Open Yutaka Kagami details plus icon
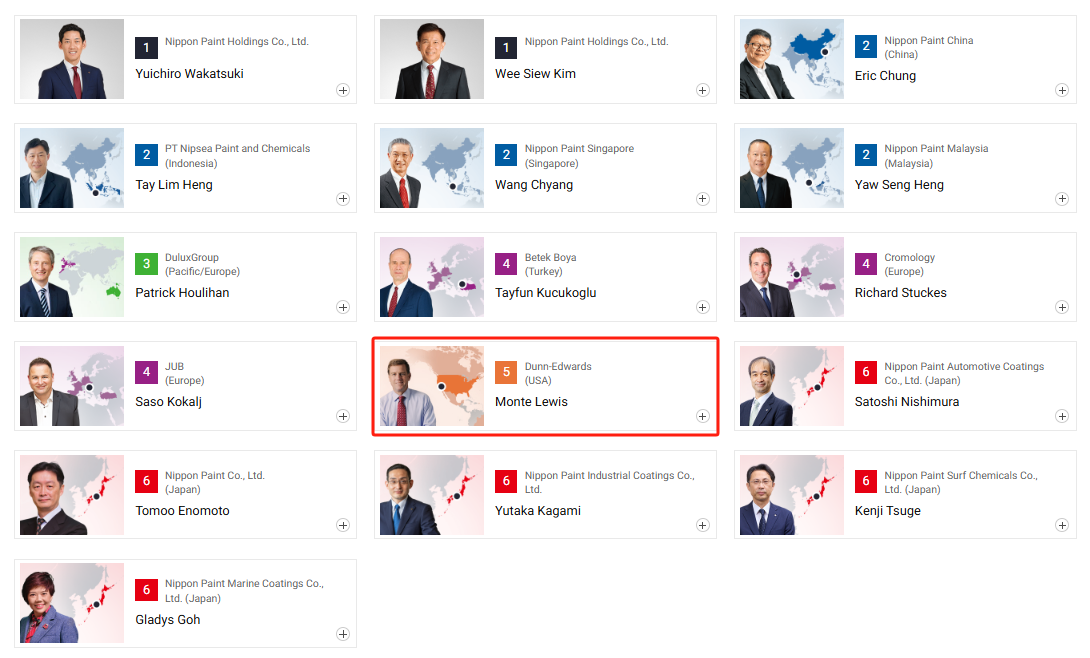Image resolution: width=1090 pixels, height=658 pixels. pyautogui.click(x=703, y=525)
